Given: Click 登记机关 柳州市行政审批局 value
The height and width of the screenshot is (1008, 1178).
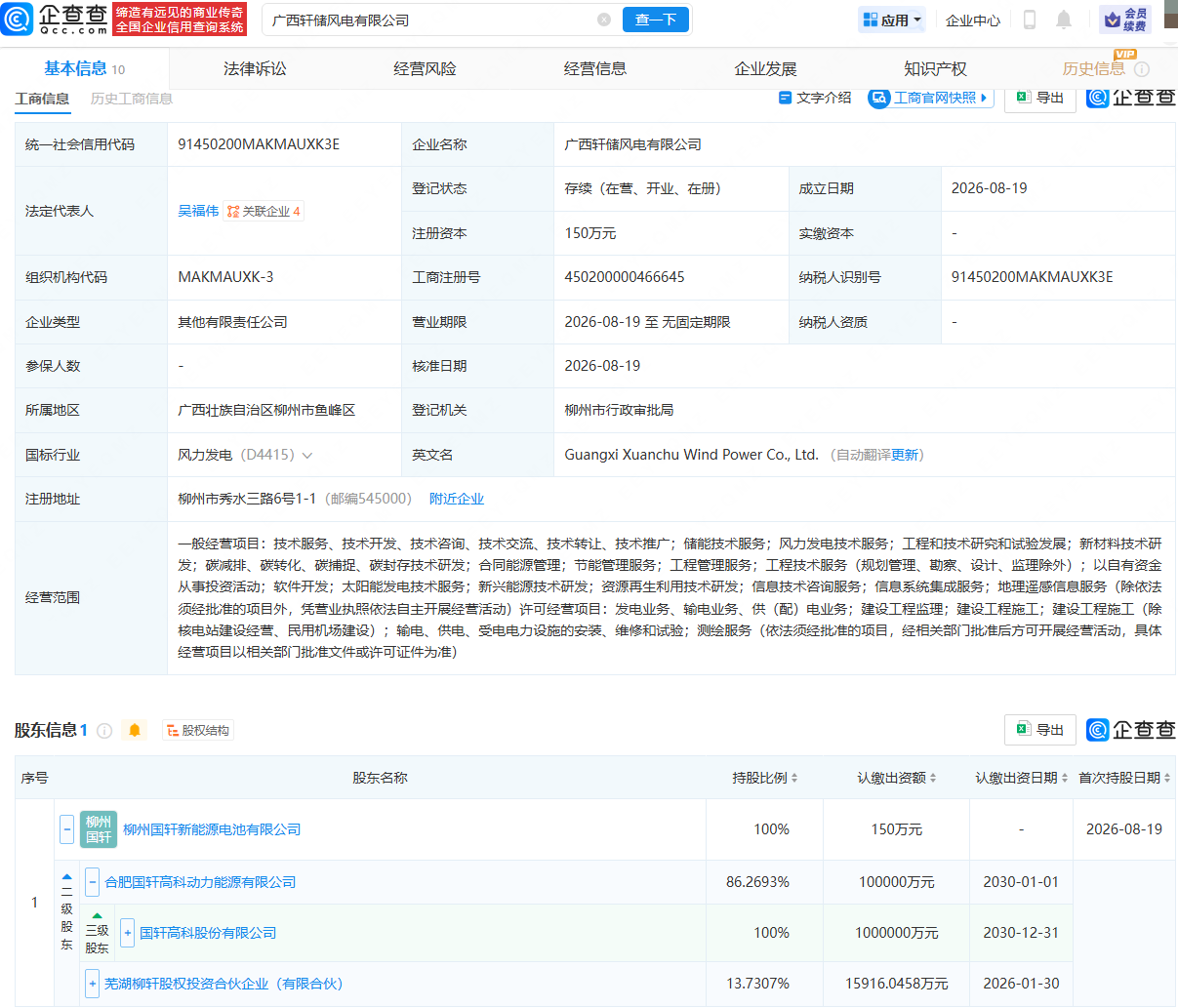Looking at the screenshot, I should click(x=619, y=410).
